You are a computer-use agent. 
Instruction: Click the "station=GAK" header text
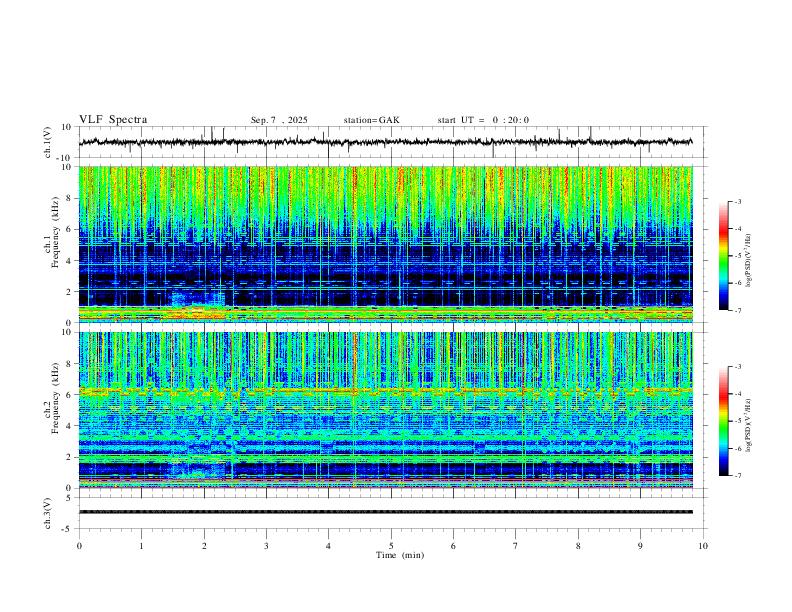click(371, 120)
